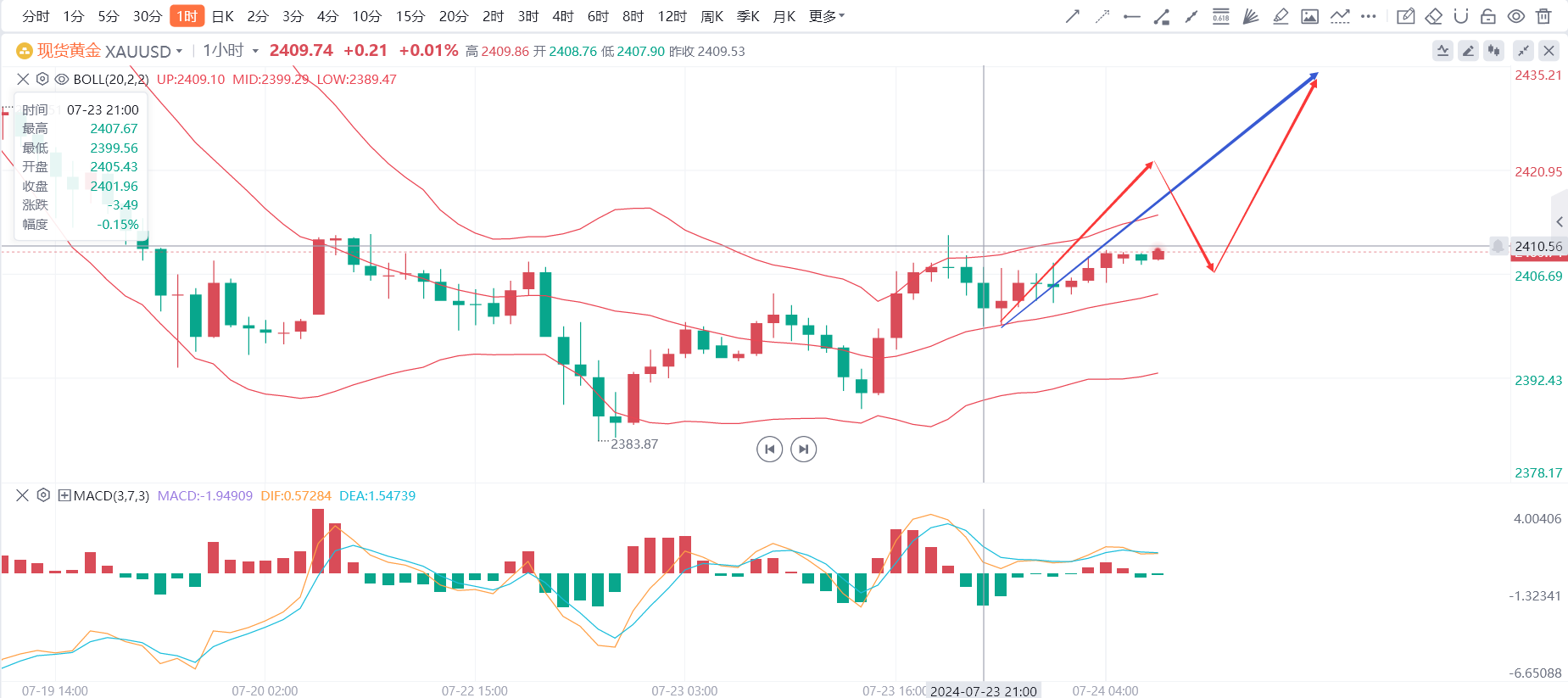Click the price alert bell icon
This screenshot has width=1568, height=698.
tap(1498, 246)
